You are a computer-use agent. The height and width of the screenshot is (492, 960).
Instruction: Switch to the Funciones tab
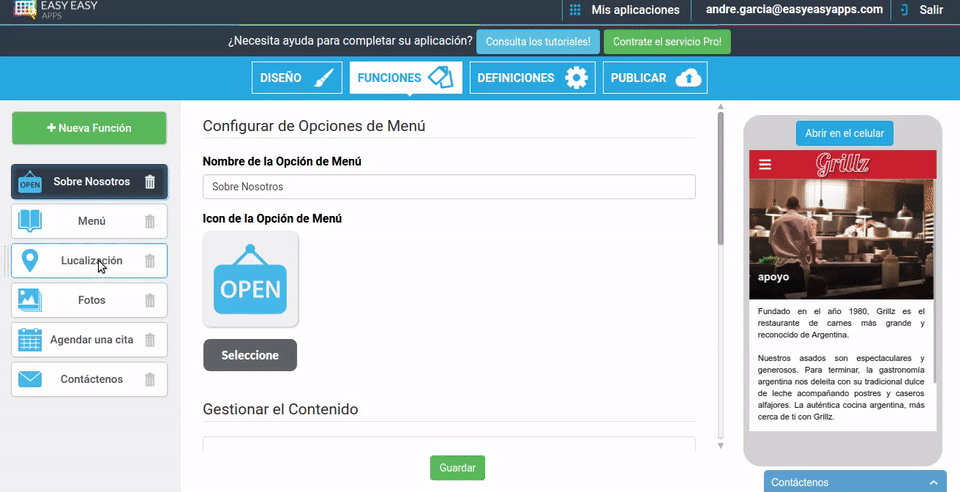(x=406, y=78)
